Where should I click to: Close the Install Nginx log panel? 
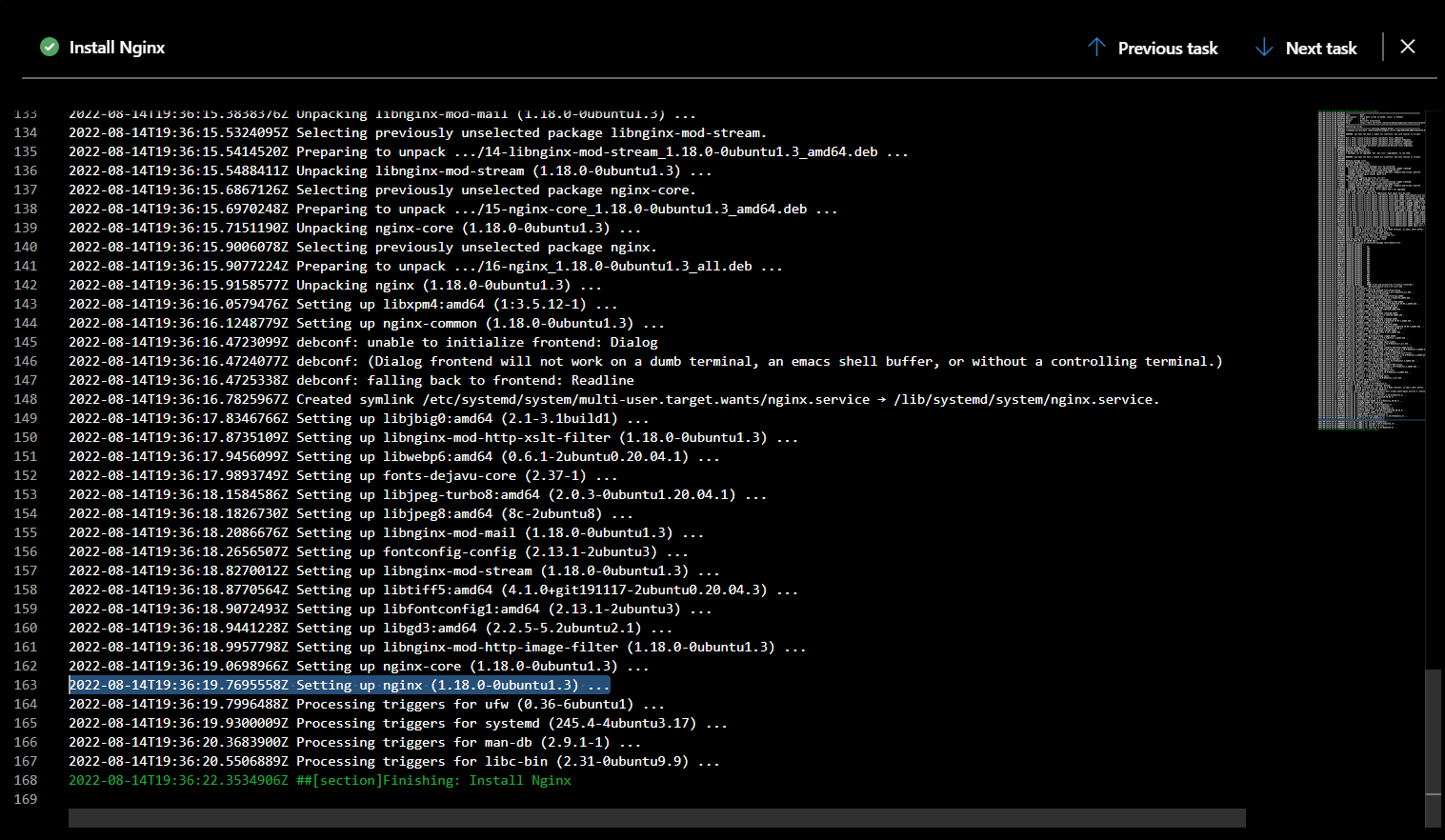(x=1408, y=46)
